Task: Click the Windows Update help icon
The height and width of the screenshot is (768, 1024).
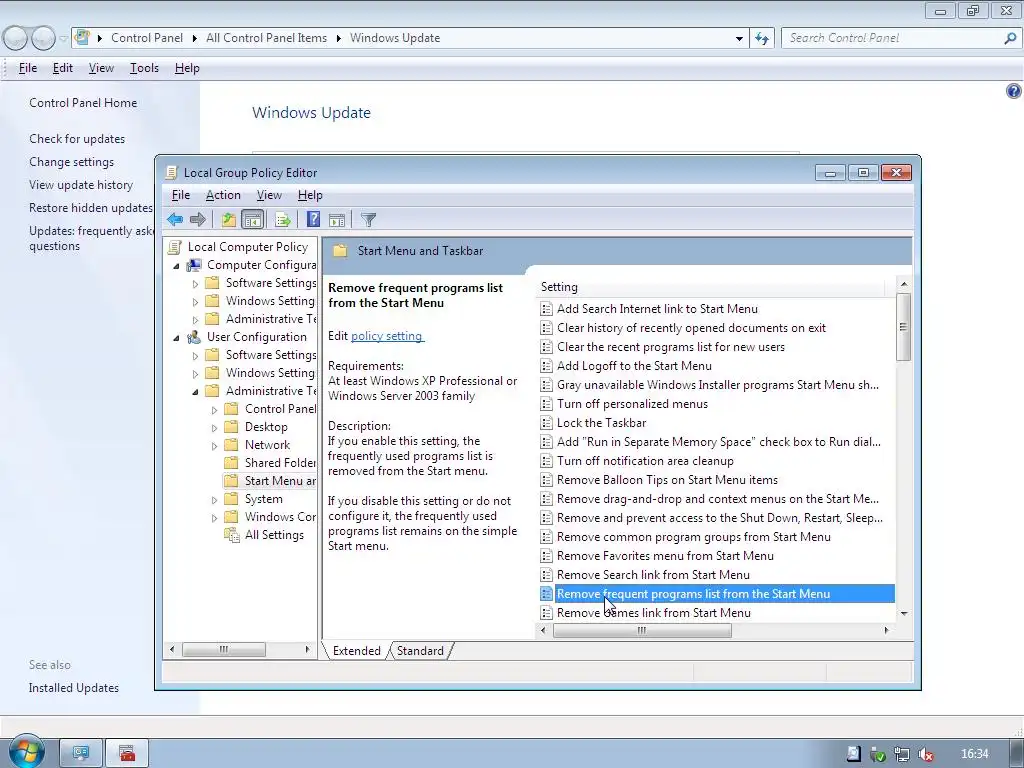Action: point(1013,91)
